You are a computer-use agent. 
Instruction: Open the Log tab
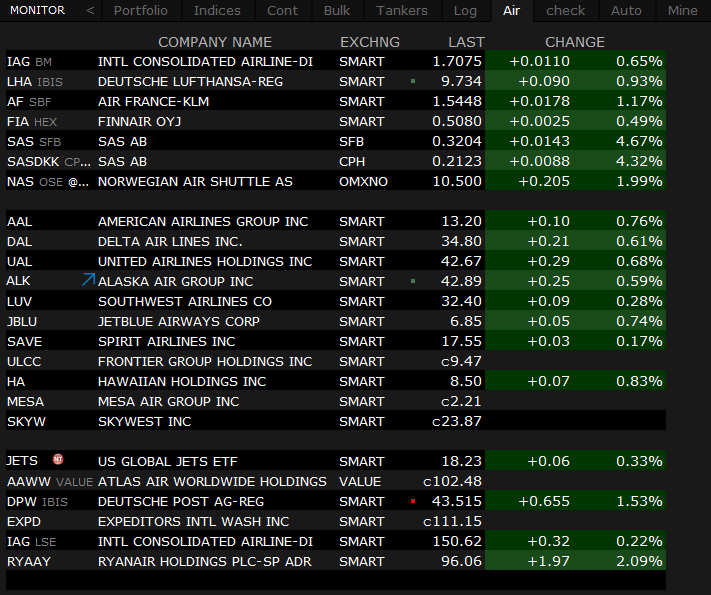(465, 10)
